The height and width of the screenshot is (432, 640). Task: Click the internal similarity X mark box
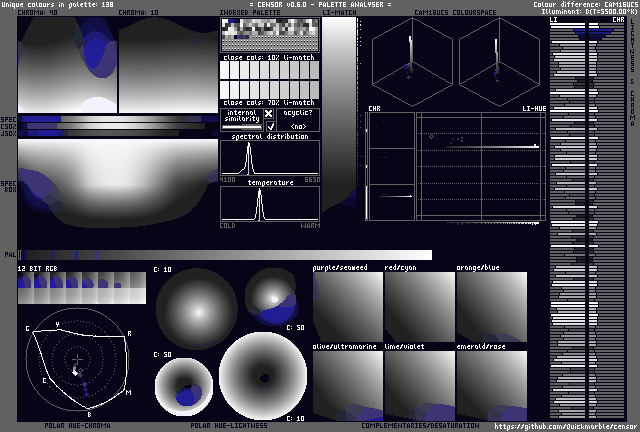(x=268, y=113)
